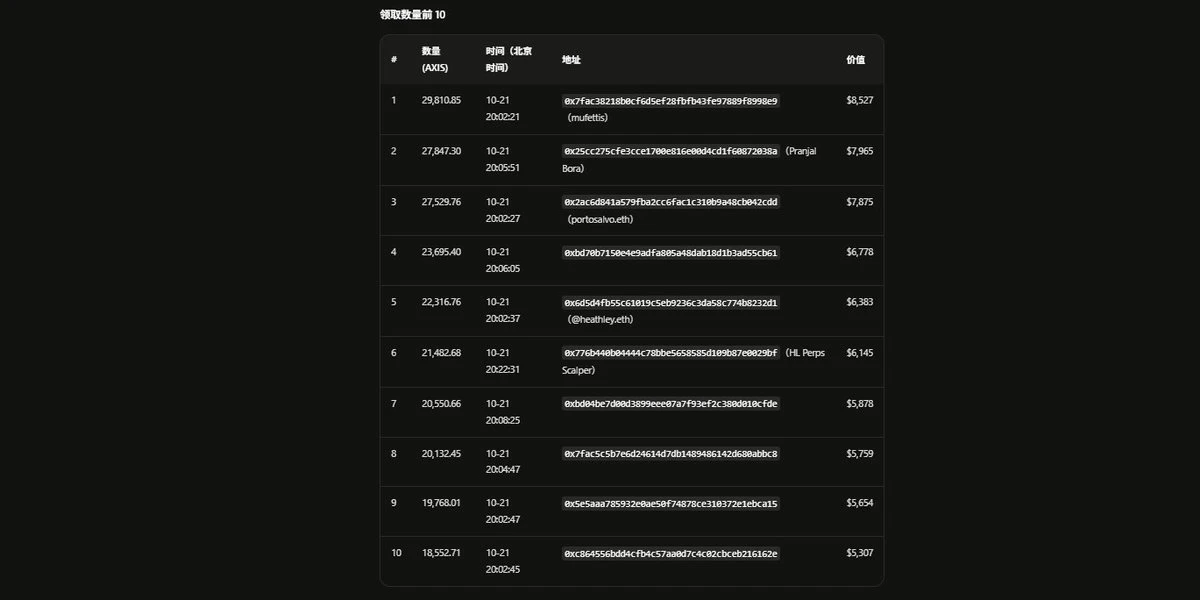The height and width of the screenshot is (600, 1200).
Task: Click the address starting 0xbd70b7150e4e
Action: point(671,253)
